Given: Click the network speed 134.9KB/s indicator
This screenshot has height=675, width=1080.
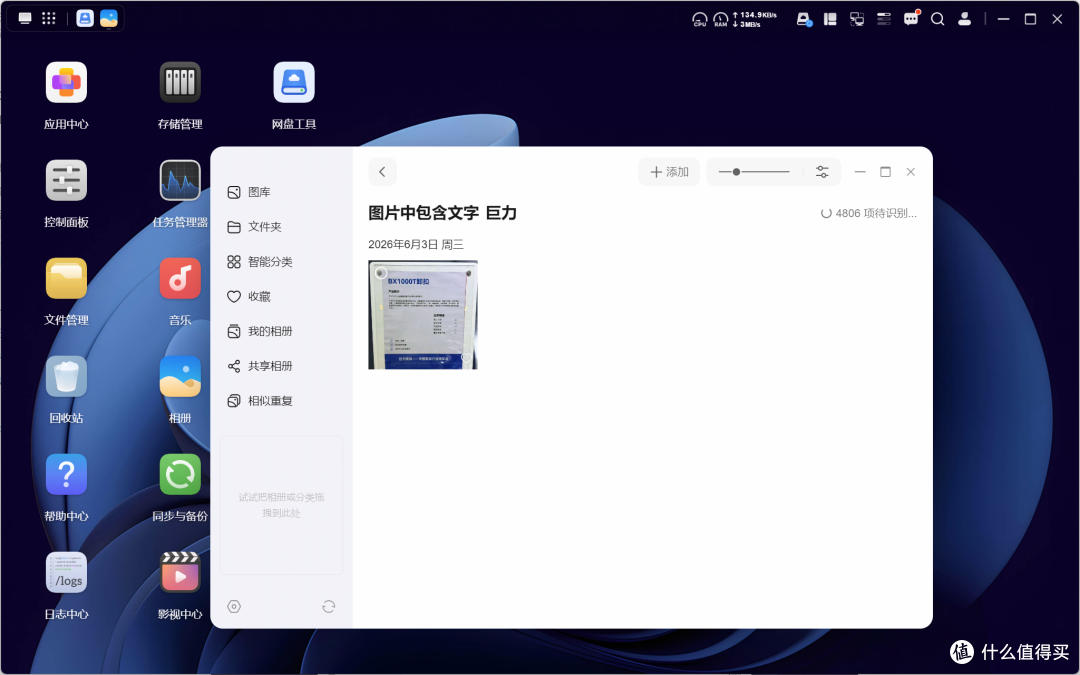Looking at the screenshot, I should (754, 19).
